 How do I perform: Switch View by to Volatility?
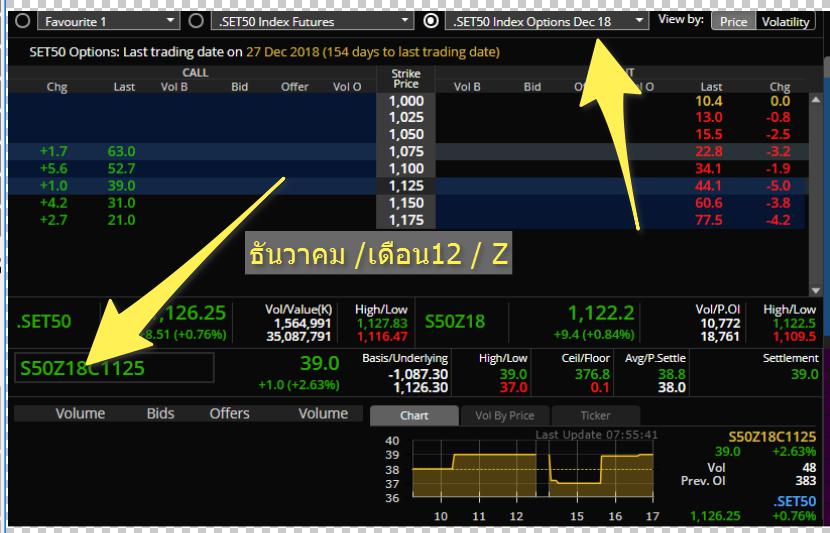coord(786,22)
